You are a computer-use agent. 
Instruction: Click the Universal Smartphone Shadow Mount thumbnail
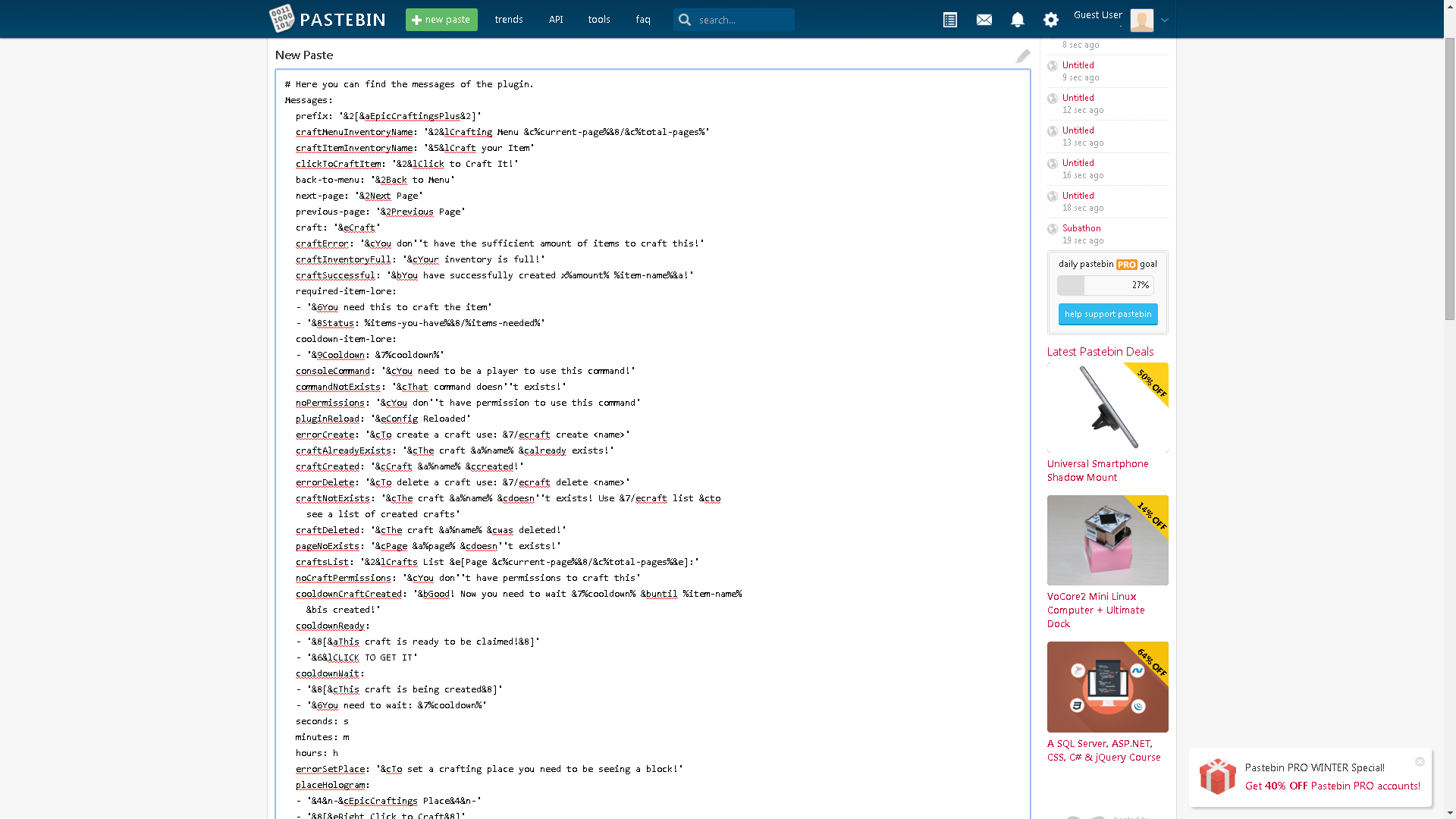pos(1108,408)
